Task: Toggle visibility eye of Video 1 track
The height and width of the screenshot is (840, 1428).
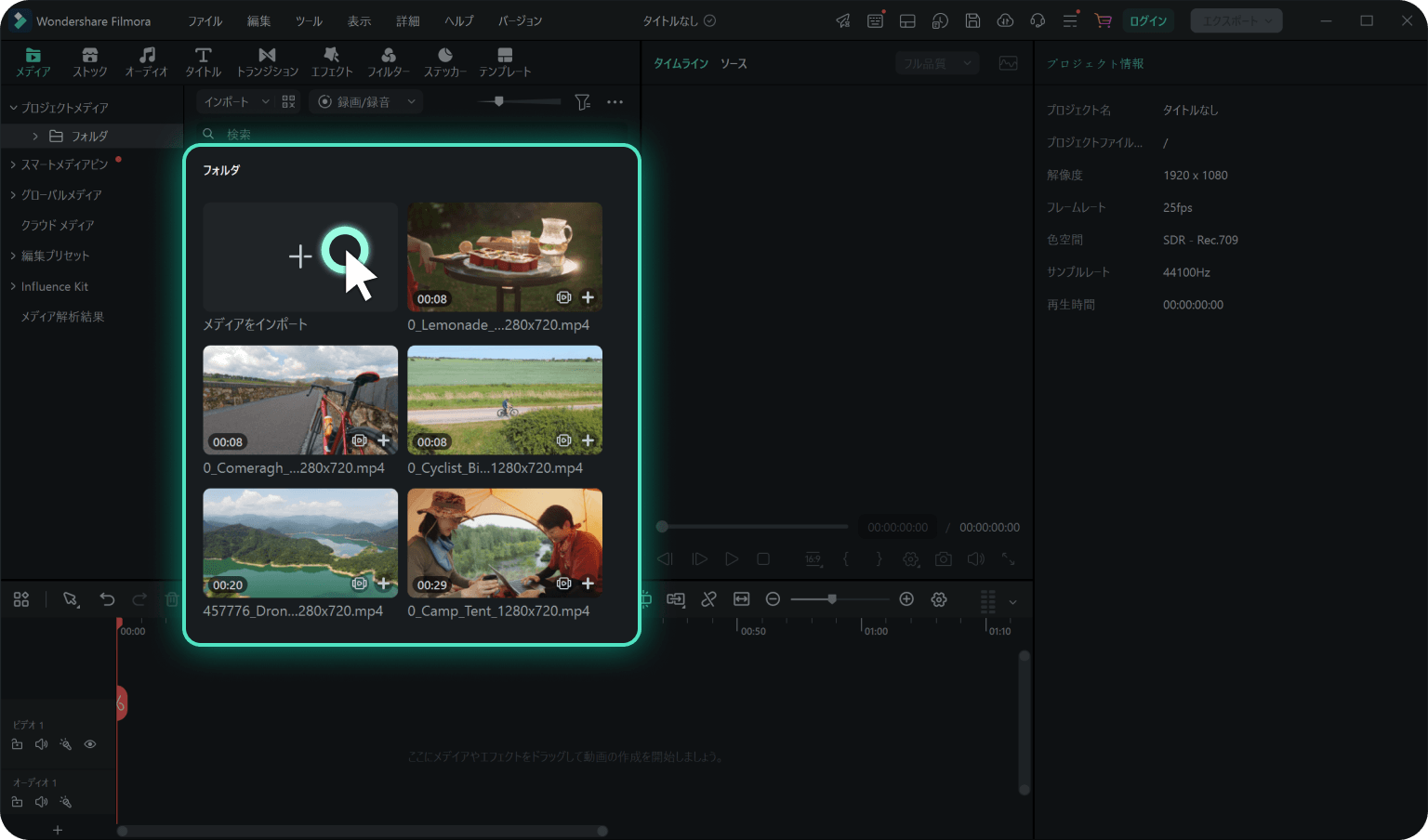Action: 90,744
